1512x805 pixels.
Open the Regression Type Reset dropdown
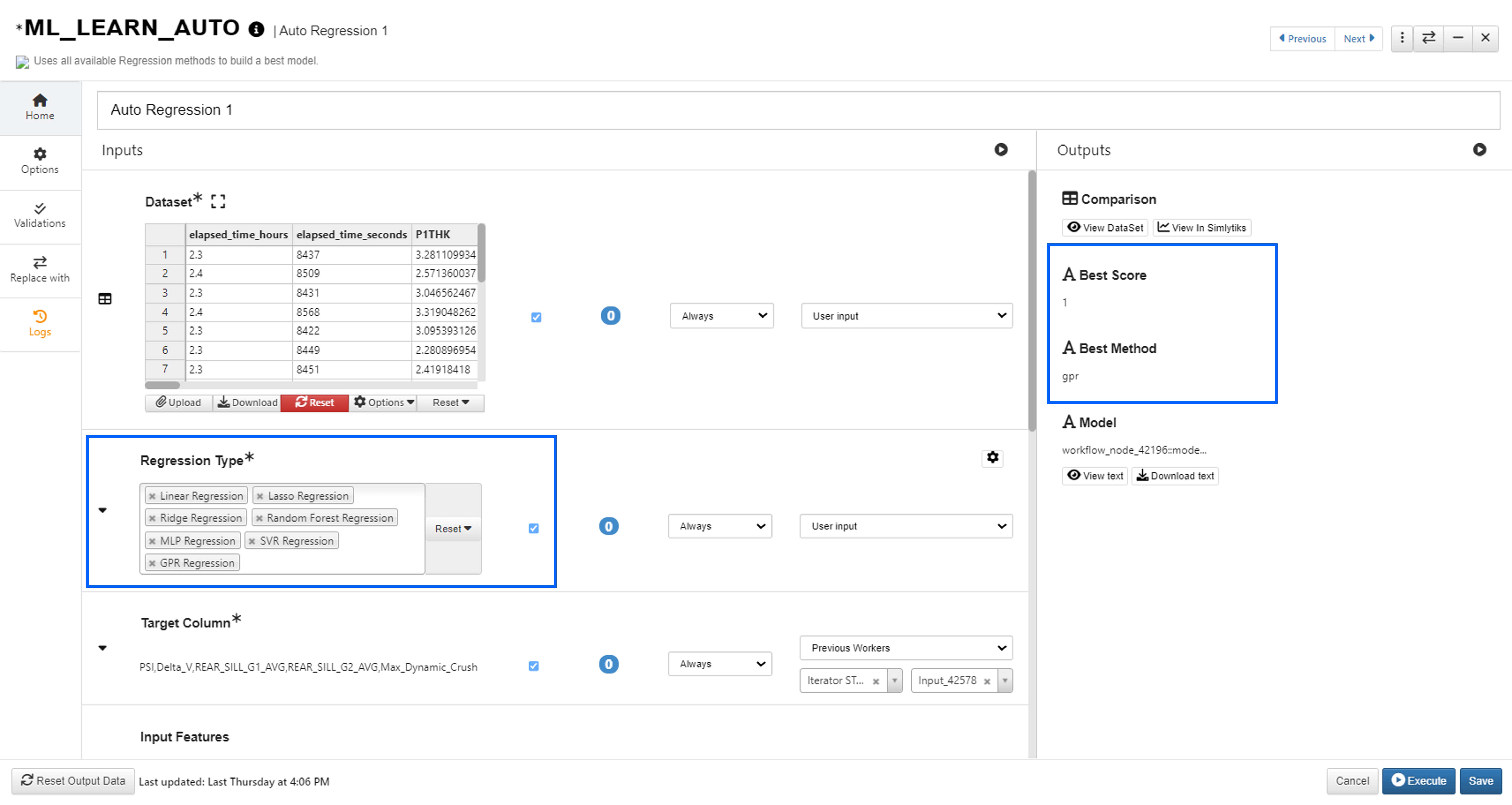pos(453,529)
